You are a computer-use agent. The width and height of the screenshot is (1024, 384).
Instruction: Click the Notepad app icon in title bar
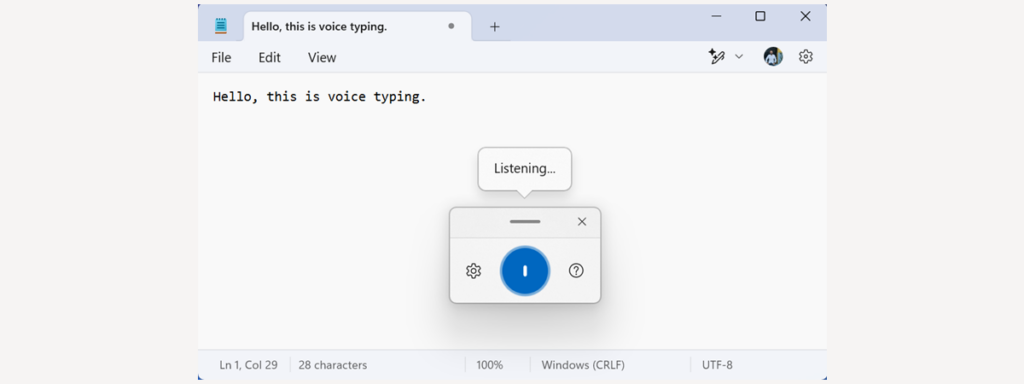pyautogui.click(x=221, y=26)
